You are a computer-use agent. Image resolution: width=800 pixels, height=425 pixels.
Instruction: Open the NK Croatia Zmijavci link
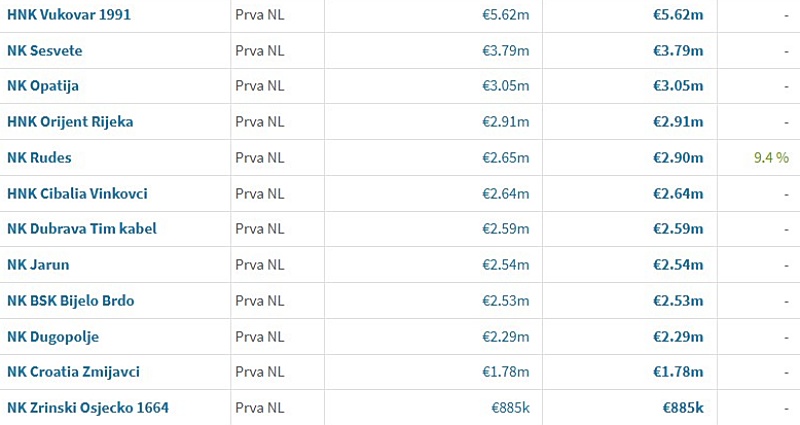[x=73, y=372]
